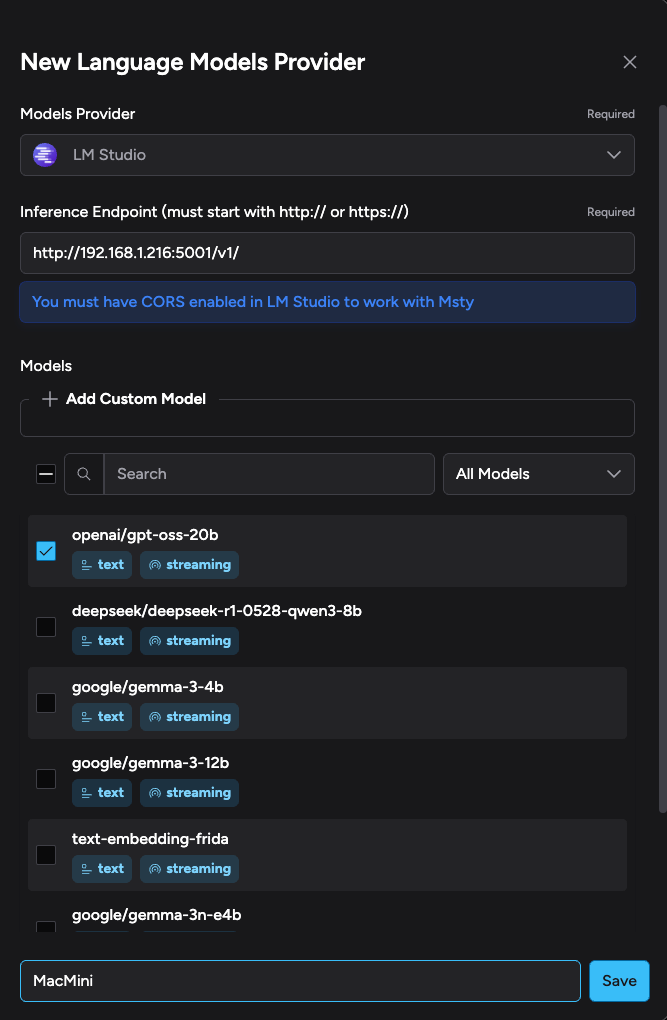Image resolution: width=667 pixels, height=1020 pixels.
Task: Click the MacMini provider name field
Action: tap(300, 981)
